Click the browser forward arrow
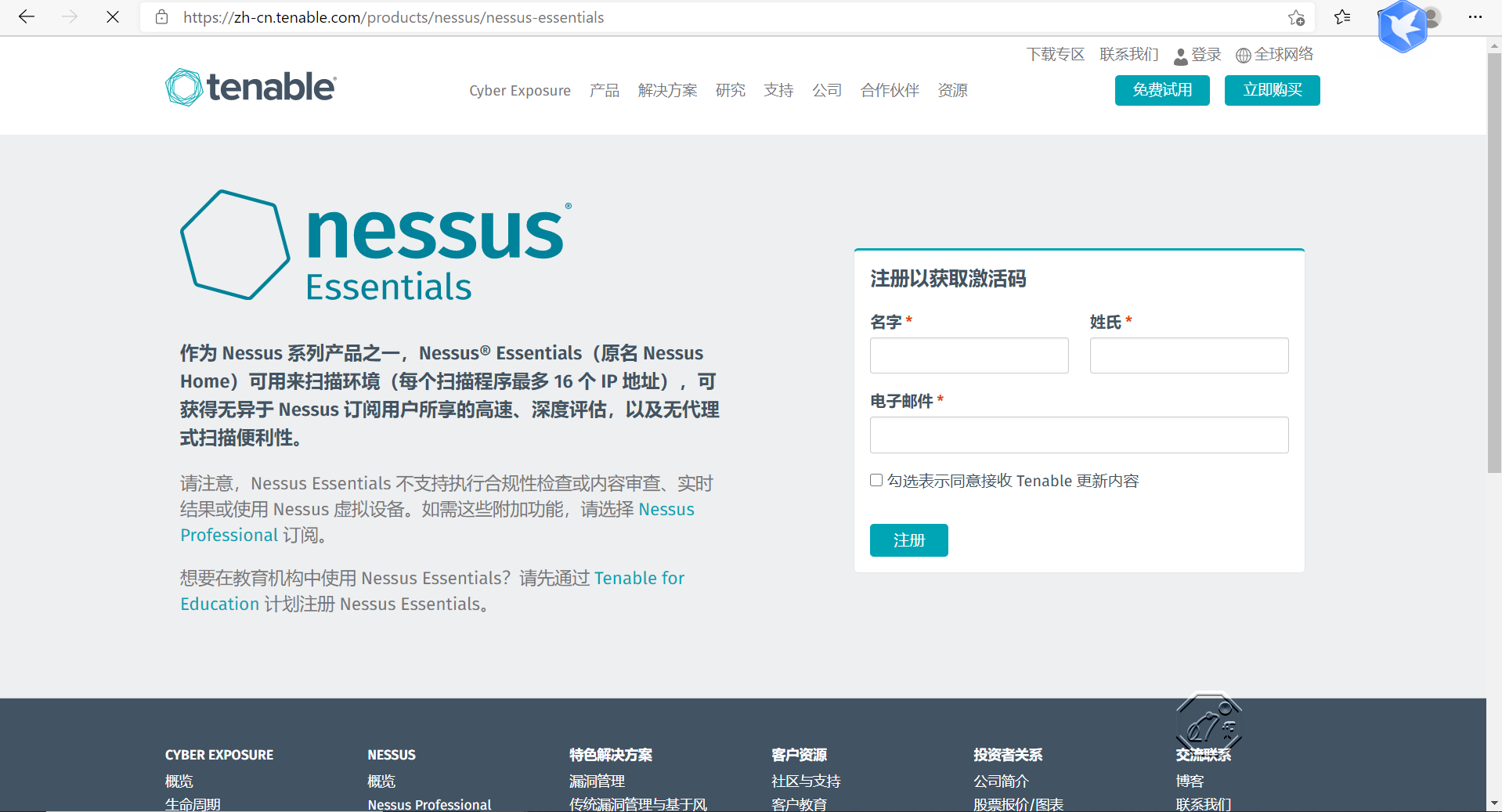The image size is (1502, 812). [x=70, y=17]
